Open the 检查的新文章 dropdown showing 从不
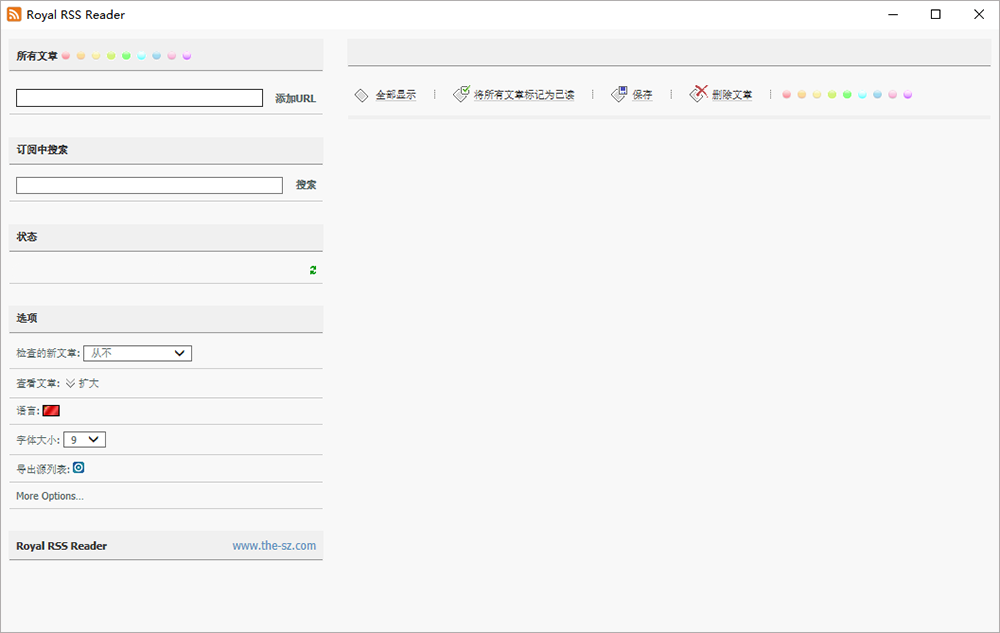Screen dimensions: 1000x633 click(x=137, y=353)
